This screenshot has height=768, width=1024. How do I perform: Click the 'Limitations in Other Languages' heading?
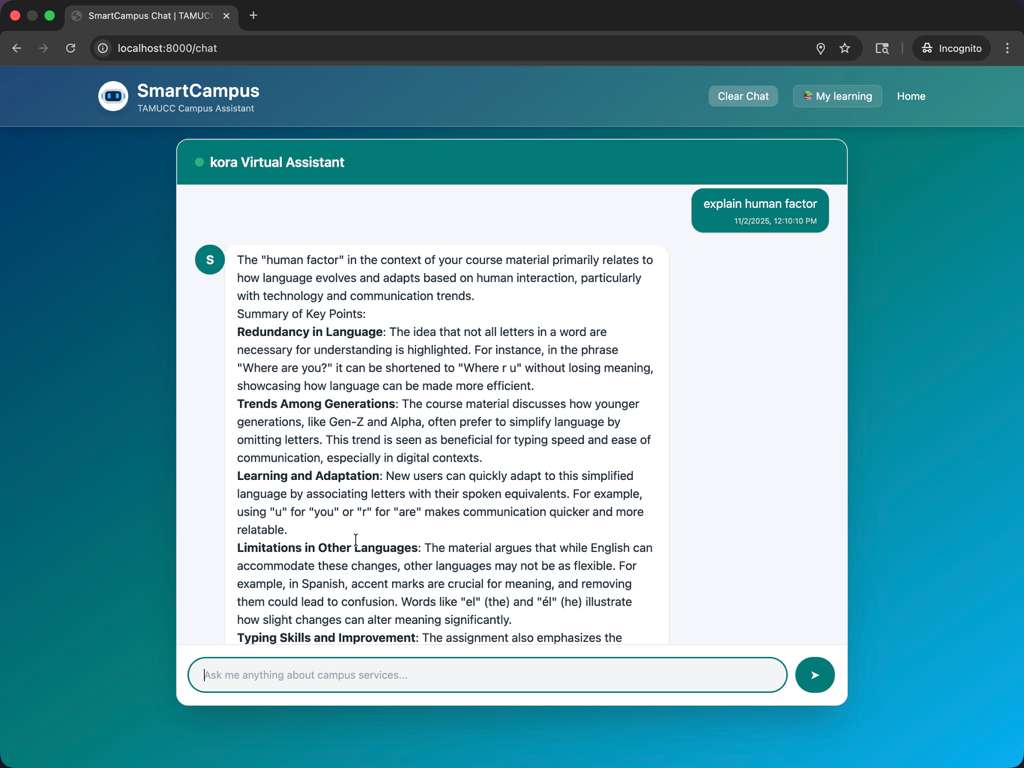coord(327,547)
